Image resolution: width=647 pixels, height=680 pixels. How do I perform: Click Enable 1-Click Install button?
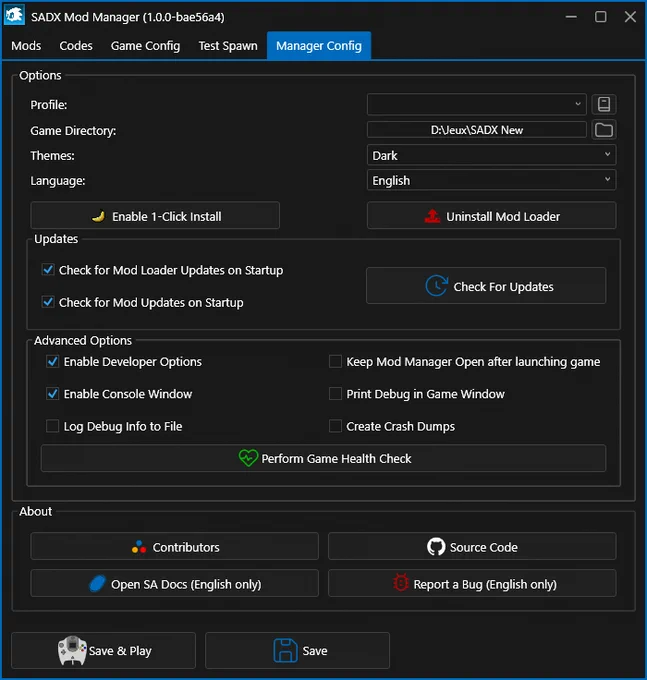[x=155, y=216]
